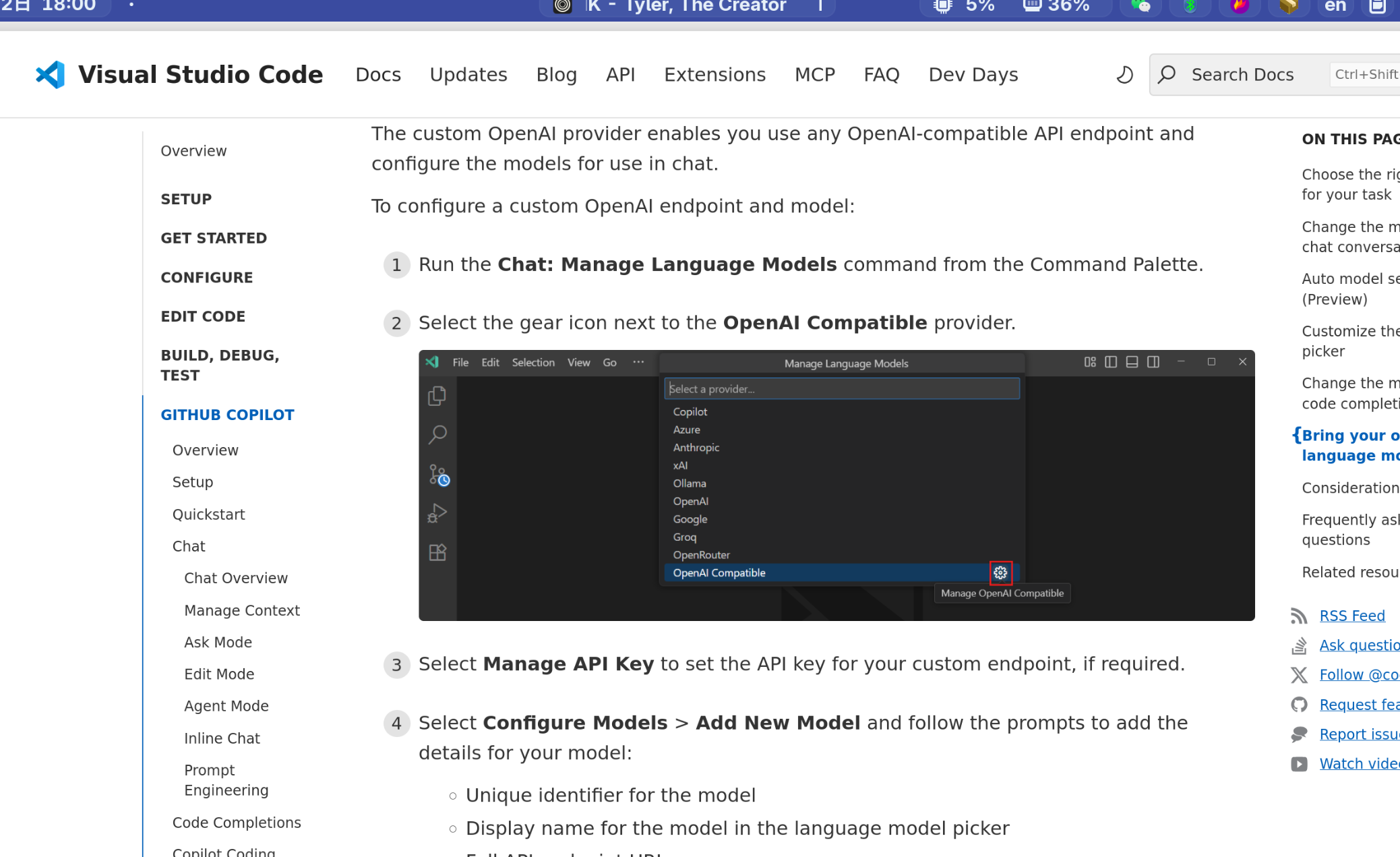The height and width of the screenshot is (857, 1400).
Task: Collapse the GITHUB COPILOT section
Action: click(227, 415)
